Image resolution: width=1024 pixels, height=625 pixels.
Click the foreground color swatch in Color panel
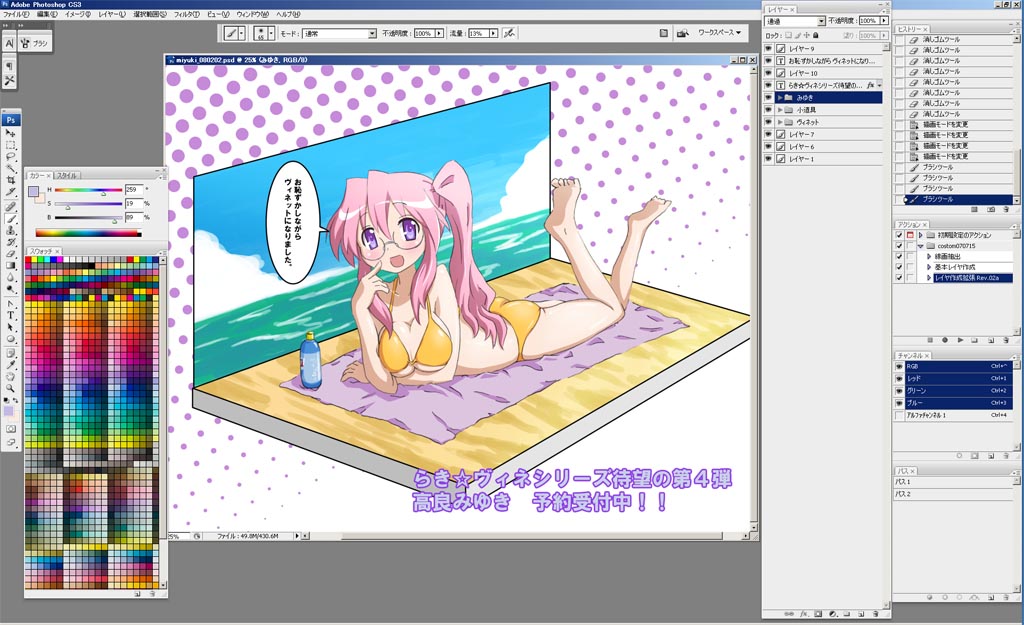[x=33, y=191]
